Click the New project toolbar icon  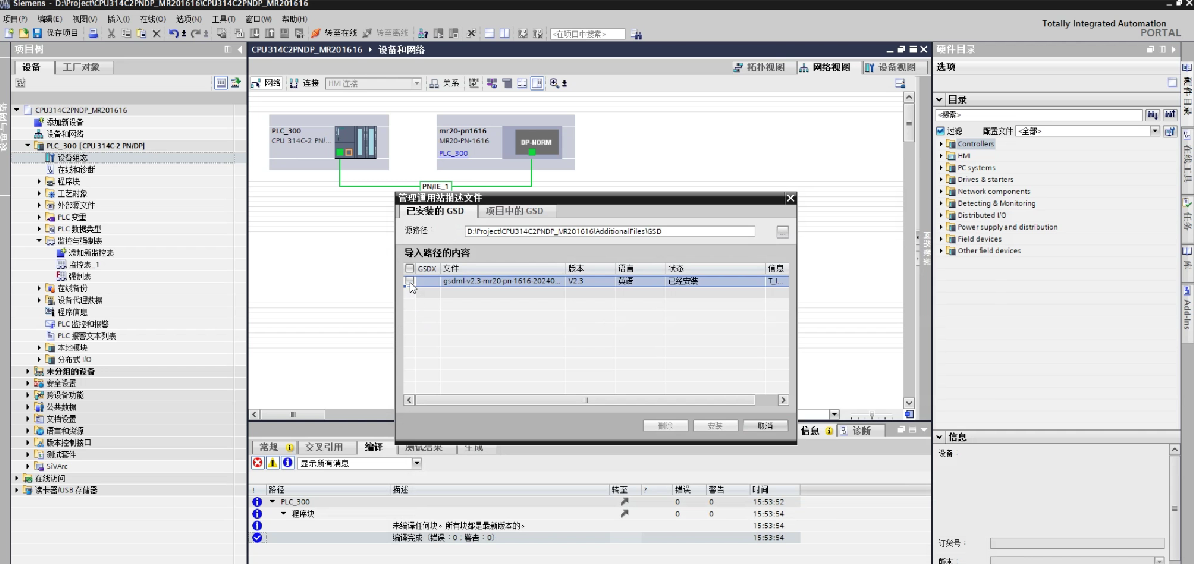10,33
